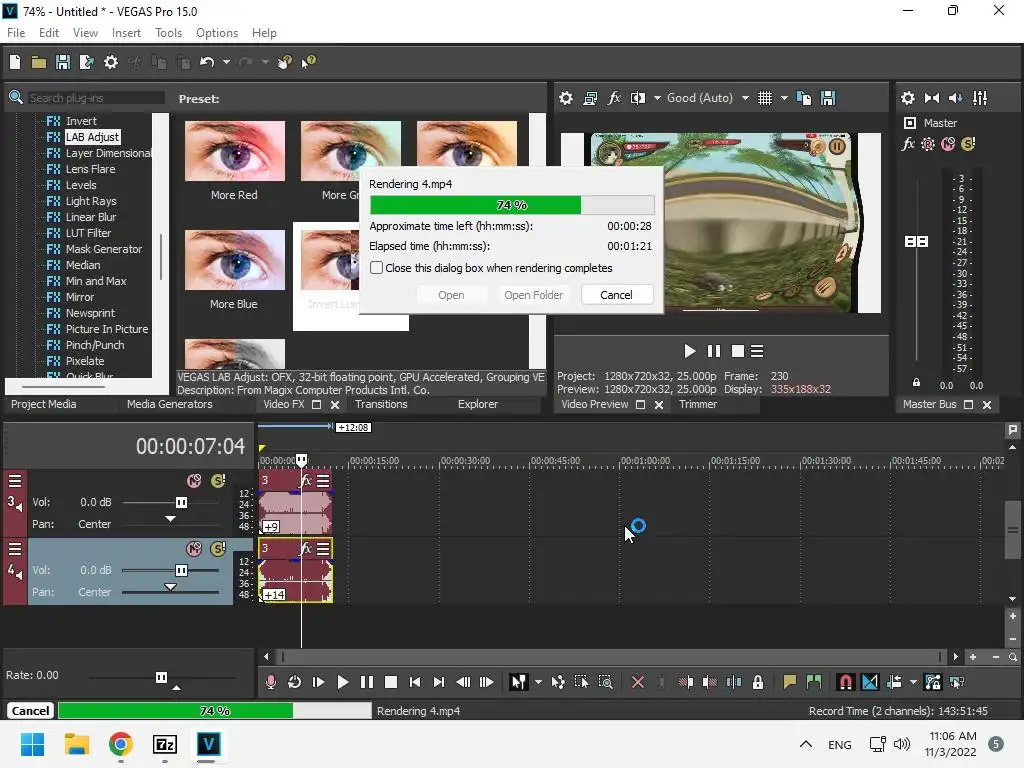Viewport: 1024px width, 768px height.
Task: Toggle Lock Event padlock in toolbar
Action: (x=758, y=682)
